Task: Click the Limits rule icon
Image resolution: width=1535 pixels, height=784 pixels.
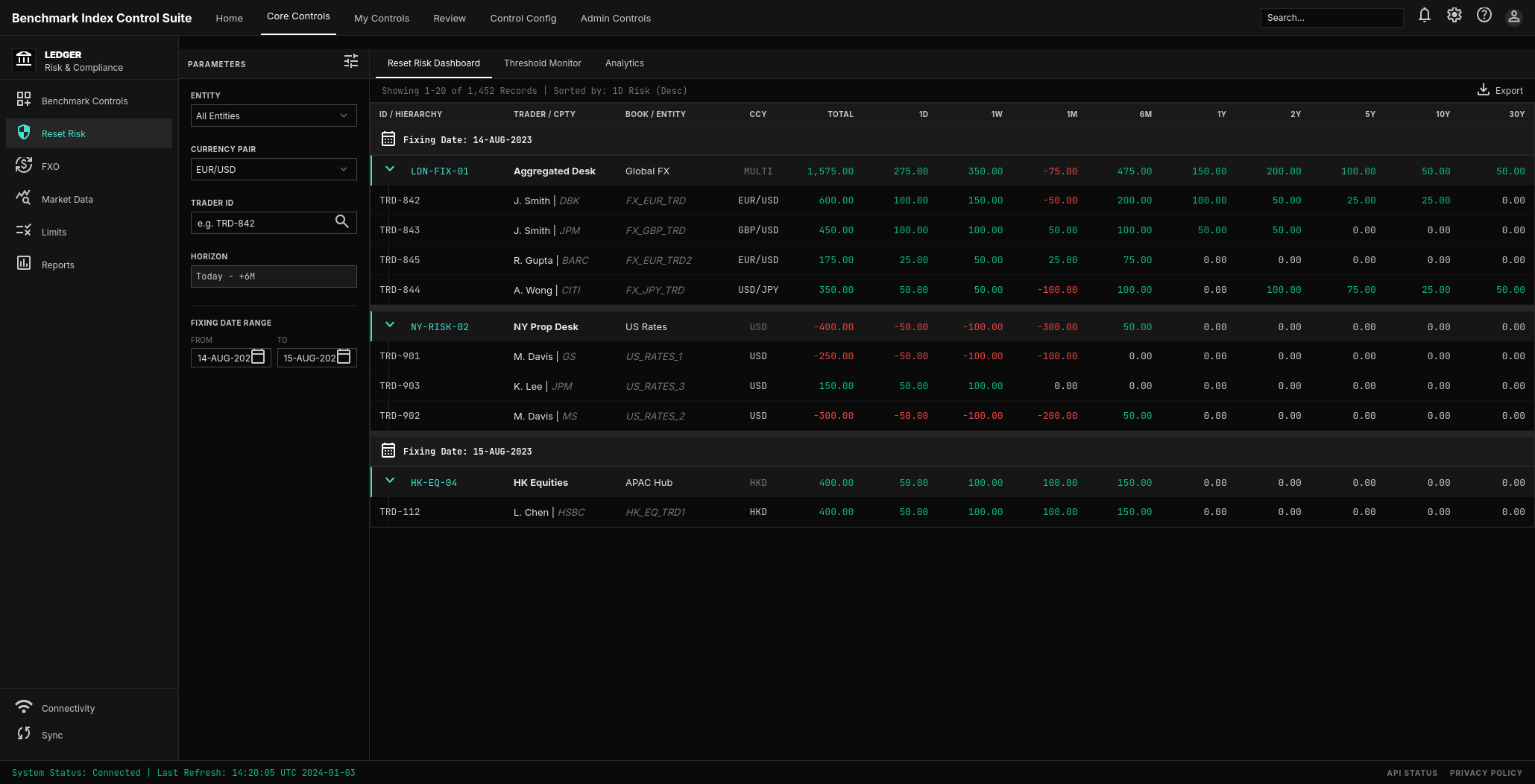Action: click(24, 230)
